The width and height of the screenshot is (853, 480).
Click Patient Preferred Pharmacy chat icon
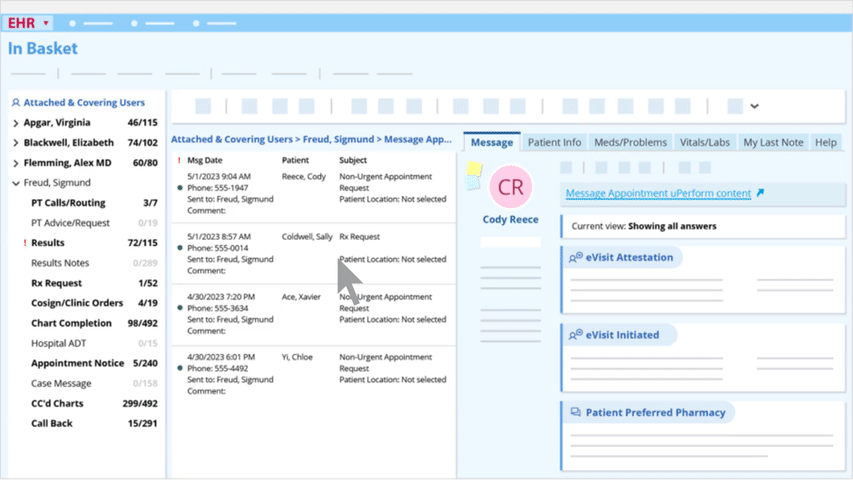pos(576,412)
